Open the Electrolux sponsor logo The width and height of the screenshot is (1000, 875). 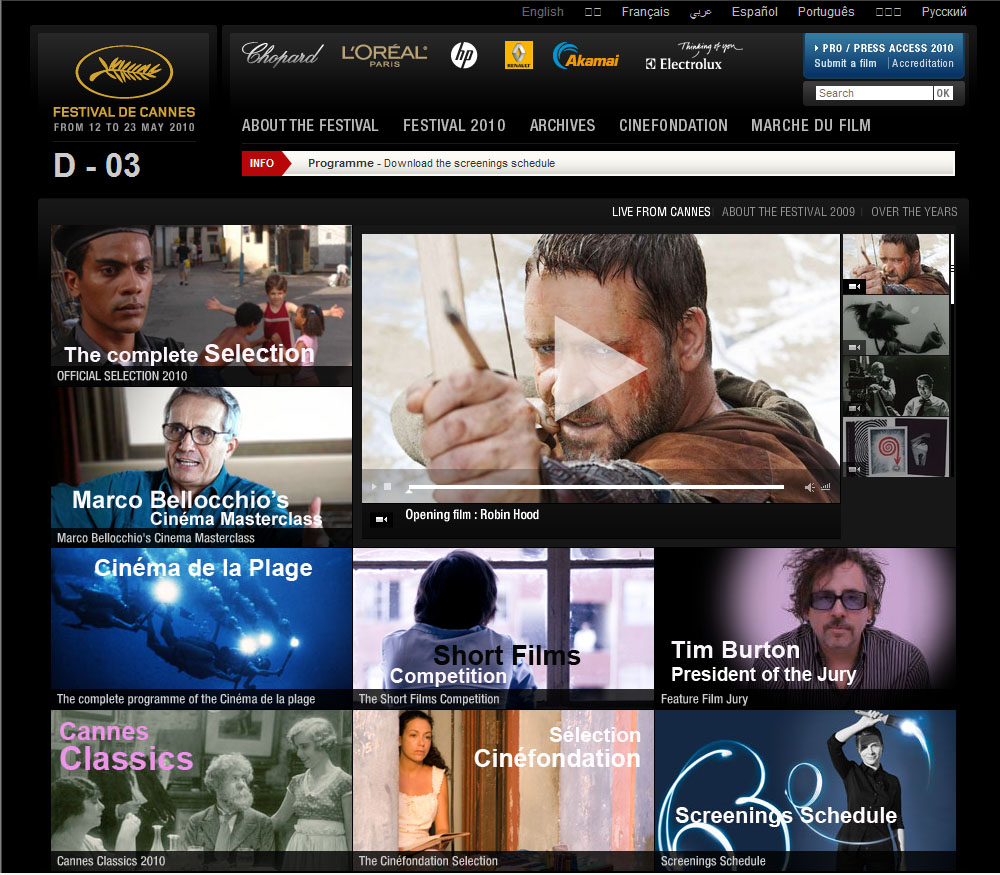(x=693, y=56)
